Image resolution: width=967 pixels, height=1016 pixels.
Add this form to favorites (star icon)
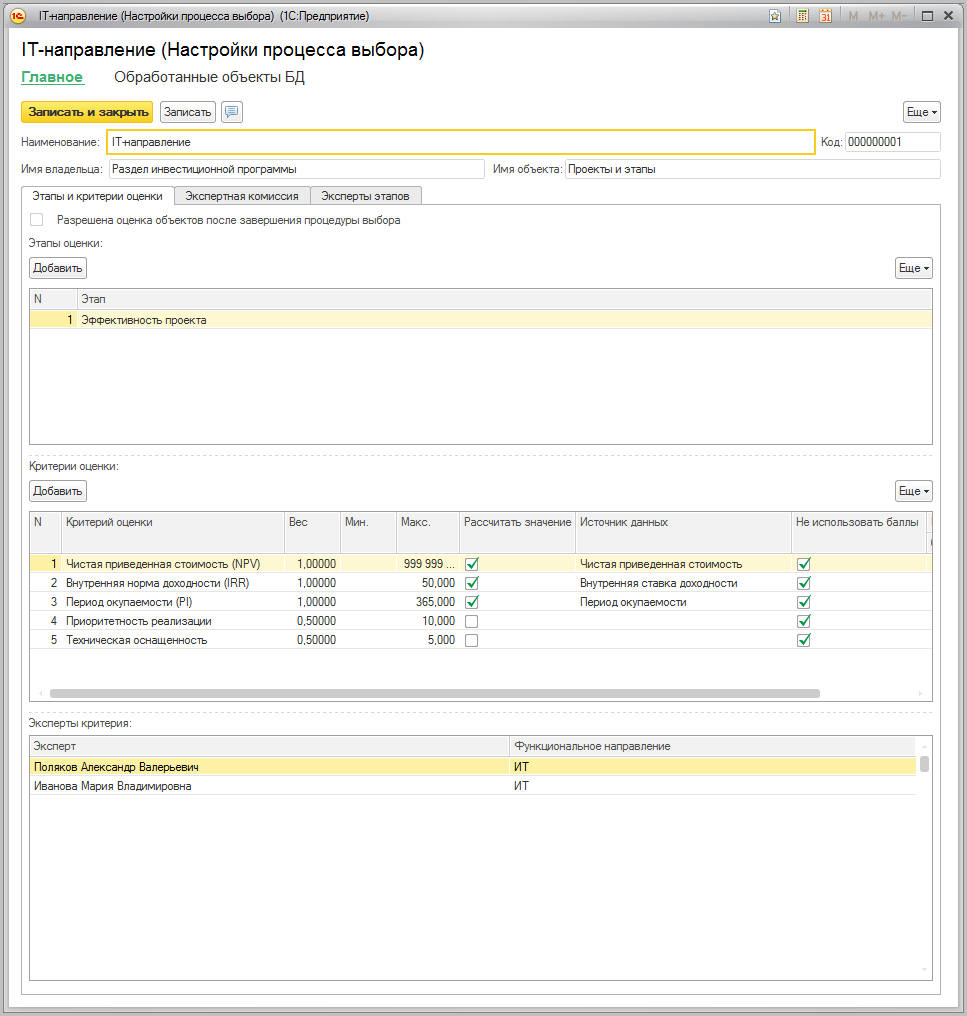click(775, 16)
